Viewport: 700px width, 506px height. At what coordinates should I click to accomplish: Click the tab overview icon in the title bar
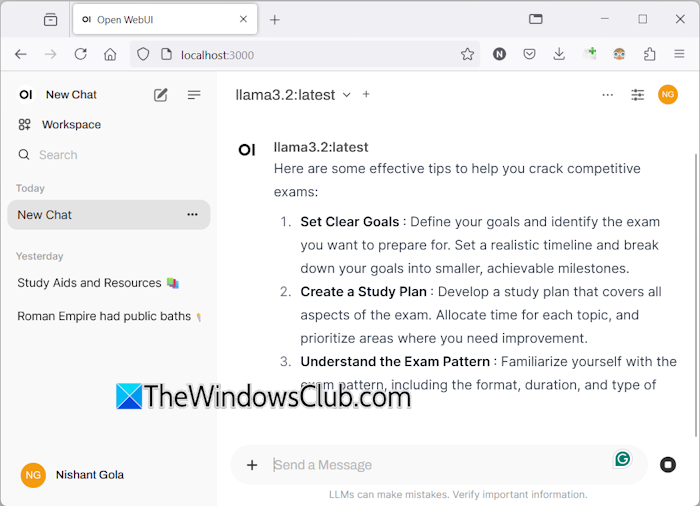point(536,19)
